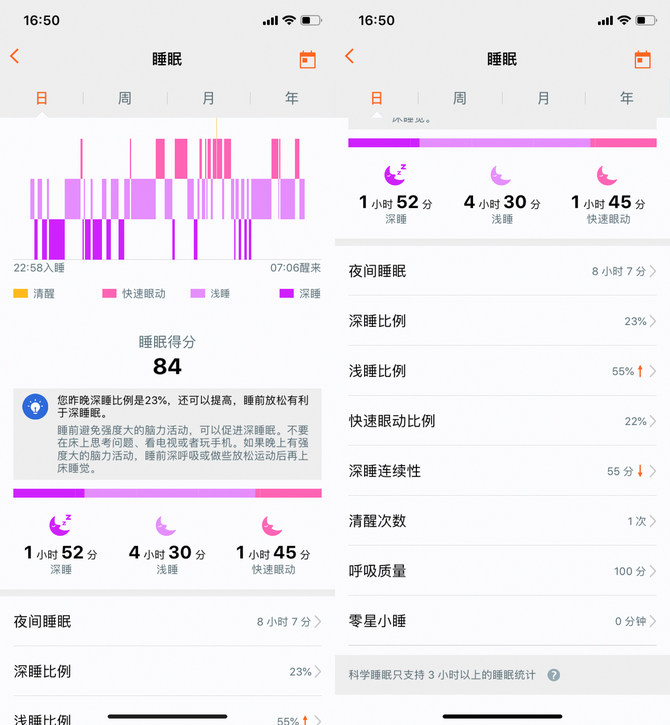Expand the 呼吸质量 row
670x725 pixels.
click(502, 571)
